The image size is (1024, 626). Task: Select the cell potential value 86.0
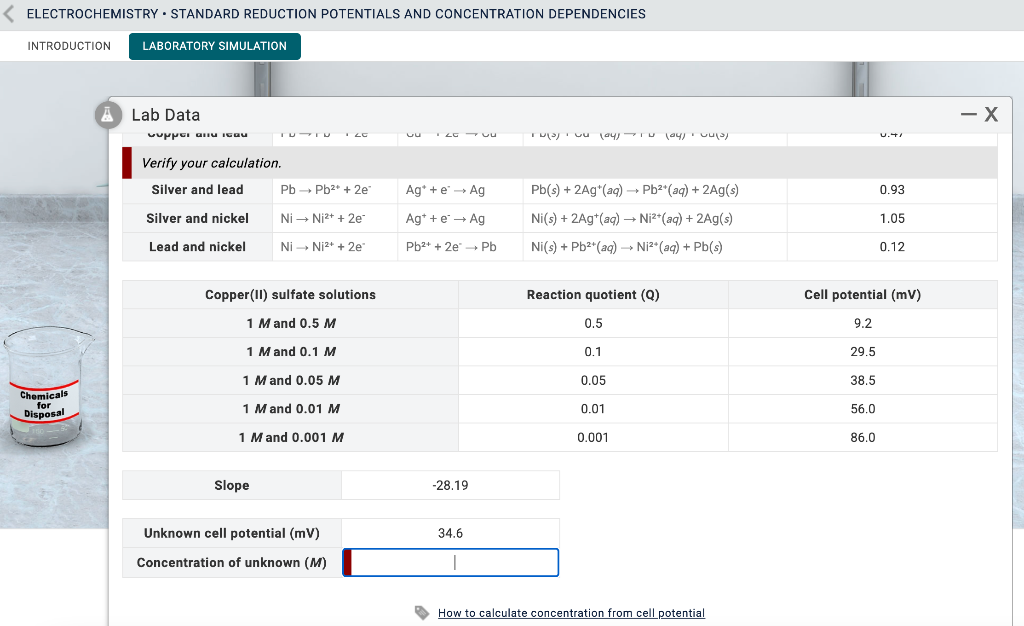click(863, 437)
